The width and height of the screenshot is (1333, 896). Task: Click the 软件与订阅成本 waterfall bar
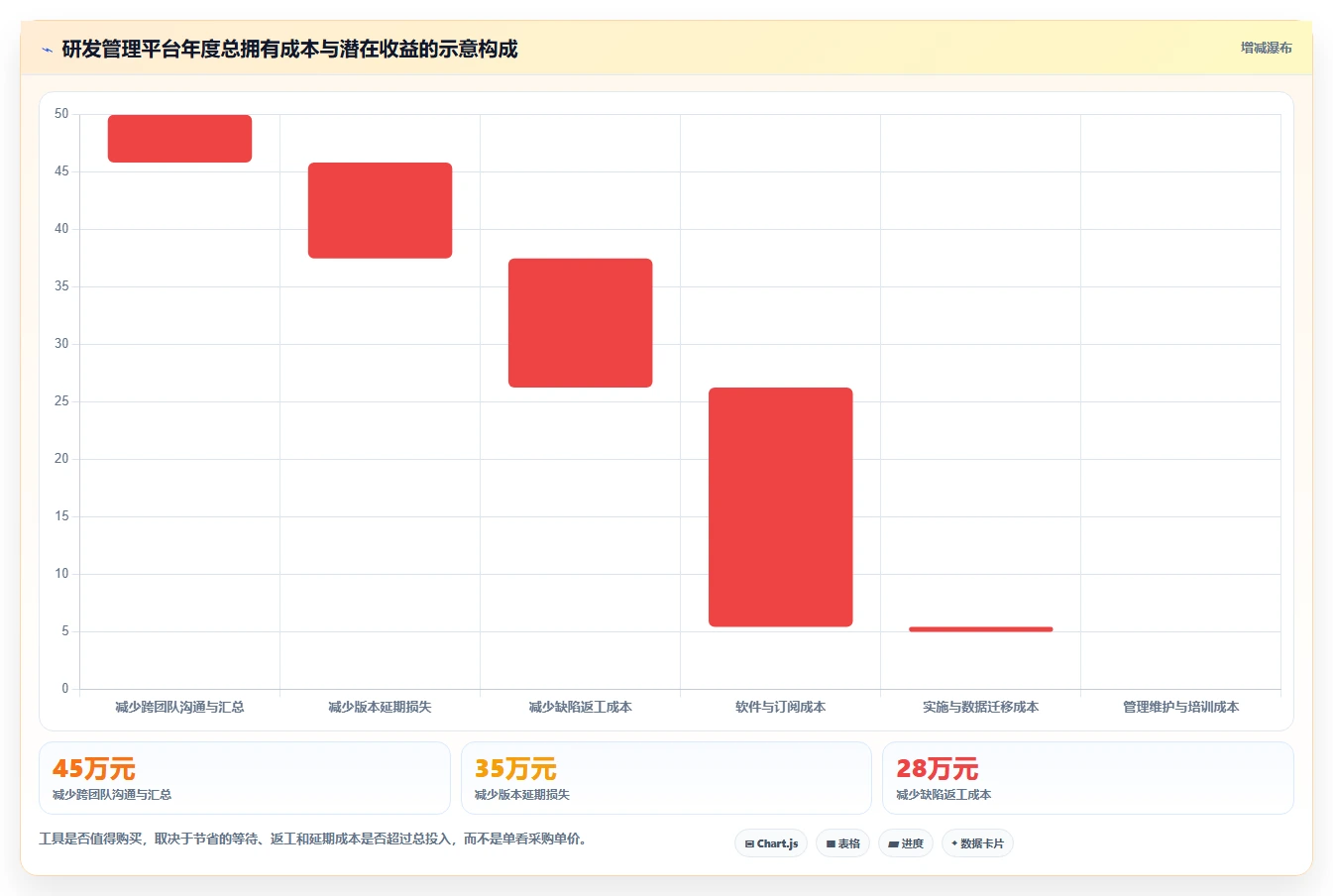click(780, 507)
